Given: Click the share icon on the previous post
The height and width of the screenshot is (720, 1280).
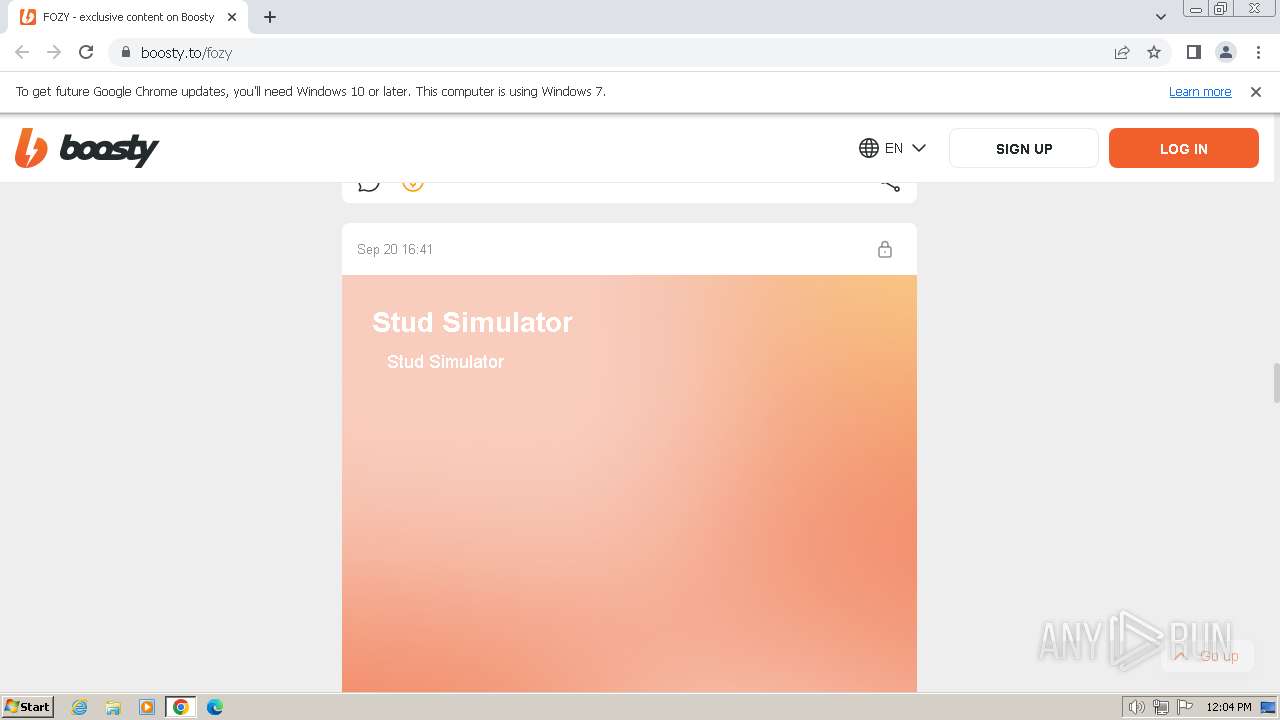Looking at the screenshot, I should pyautogui.click(x=890, y=185).
